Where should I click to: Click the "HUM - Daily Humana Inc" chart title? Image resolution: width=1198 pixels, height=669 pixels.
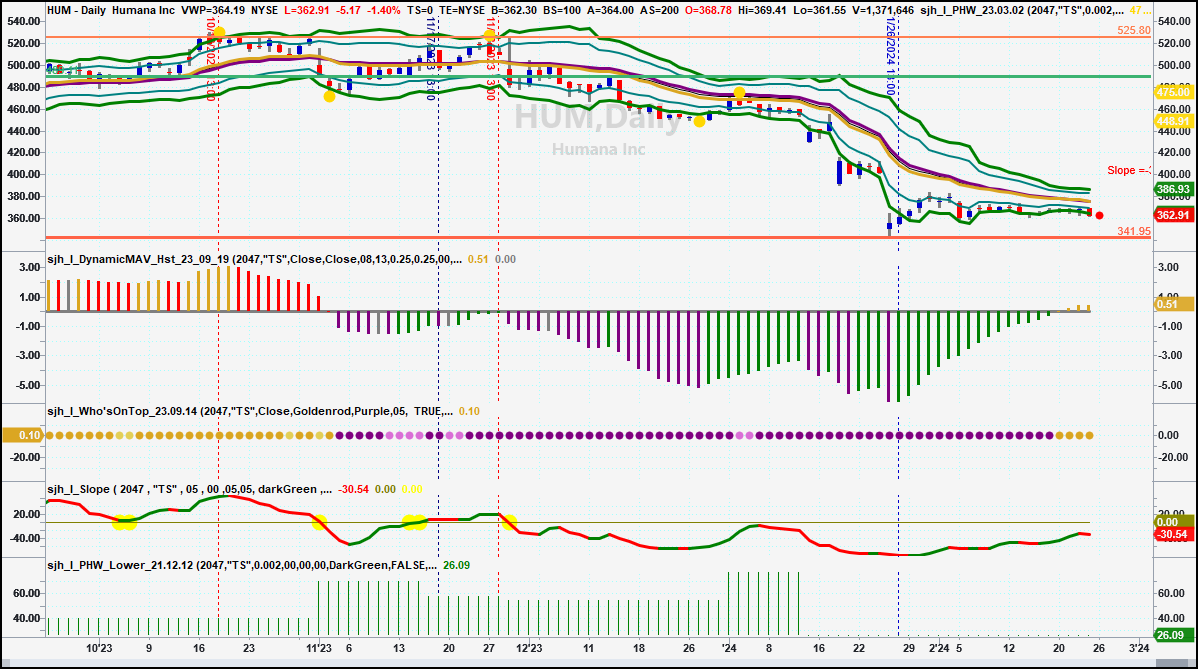111,11
